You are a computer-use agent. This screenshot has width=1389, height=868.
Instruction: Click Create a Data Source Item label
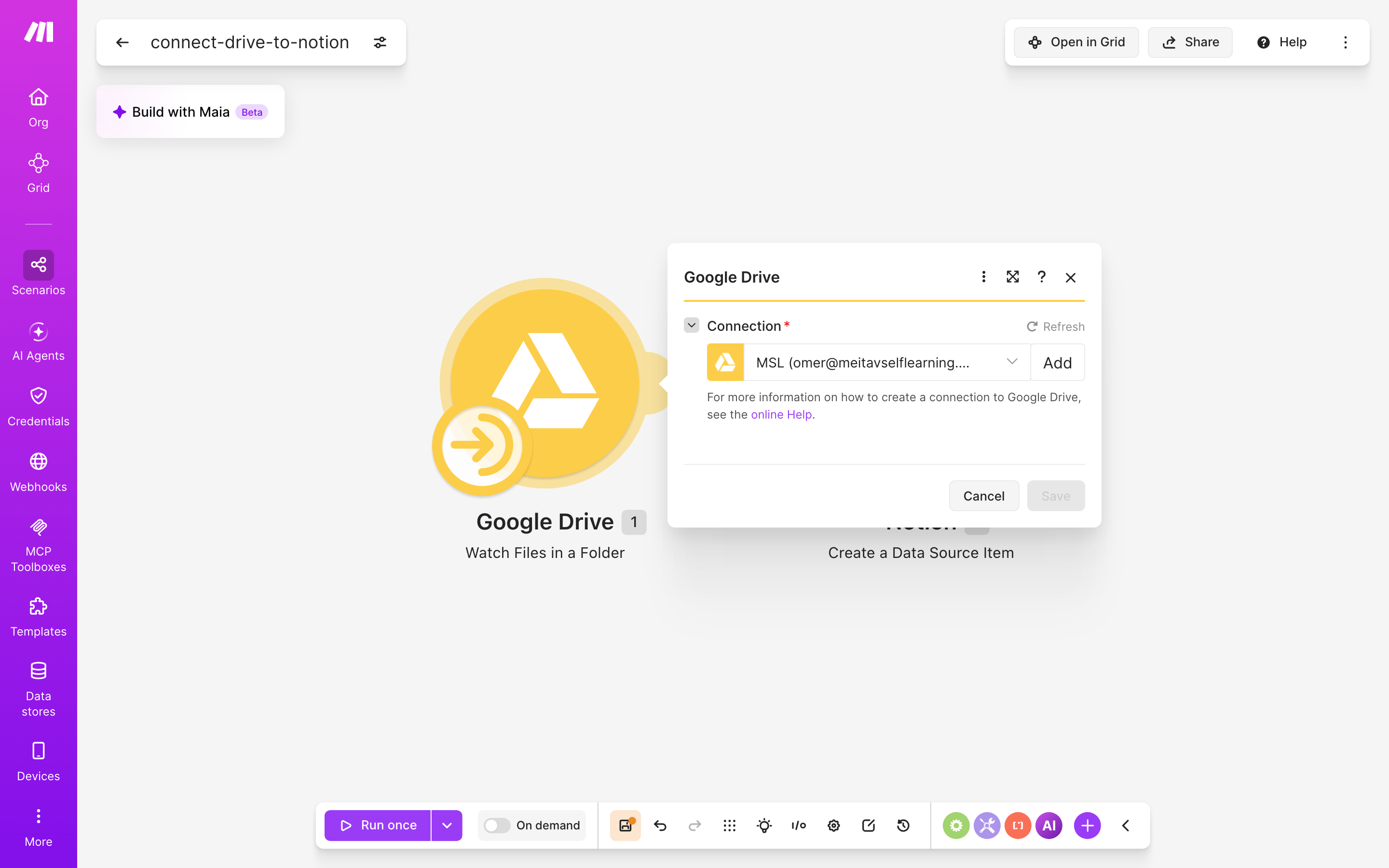click(921, 552)
